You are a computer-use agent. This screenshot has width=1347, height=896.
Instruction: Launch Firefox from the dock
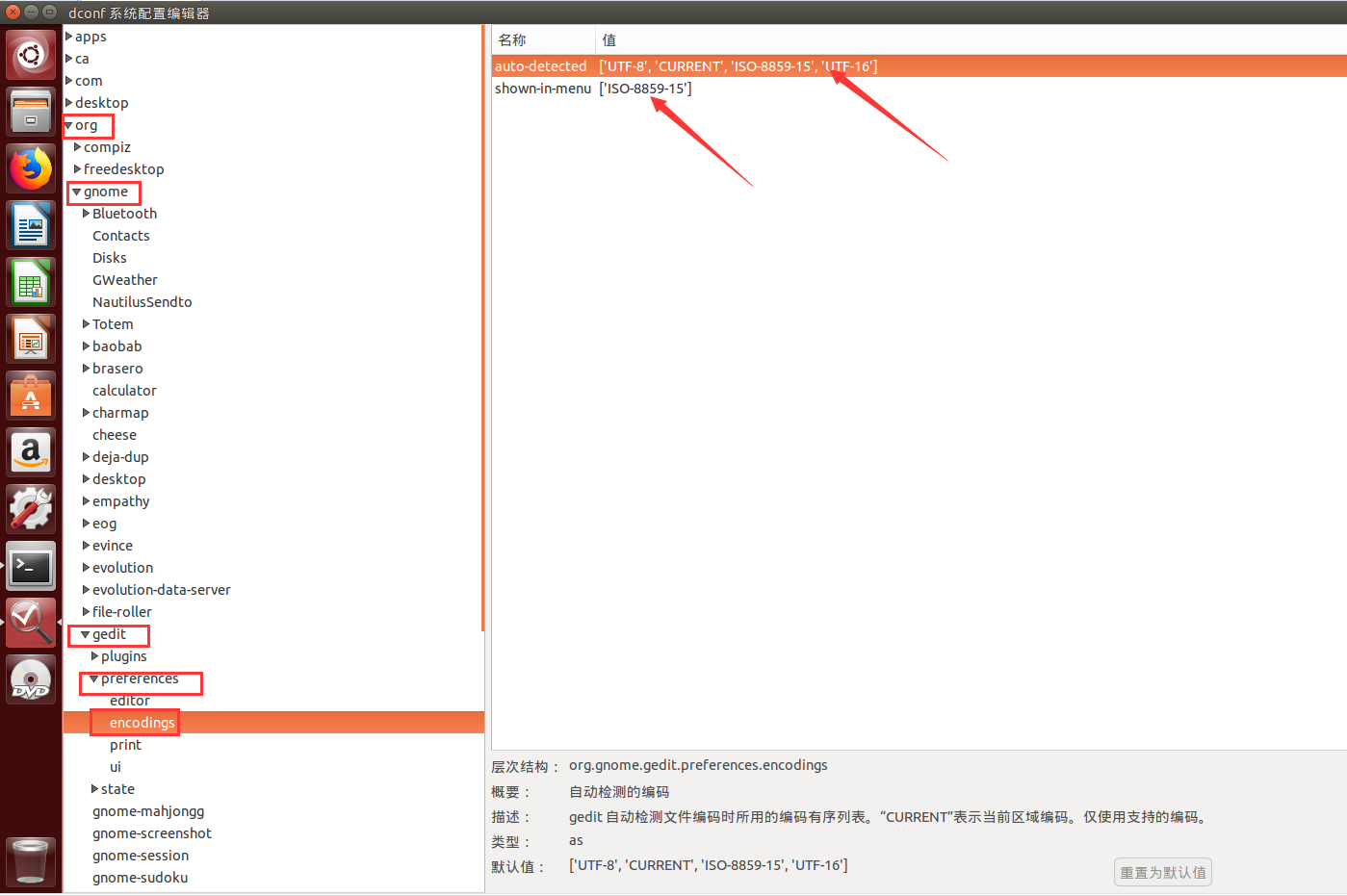coord(31,168)
